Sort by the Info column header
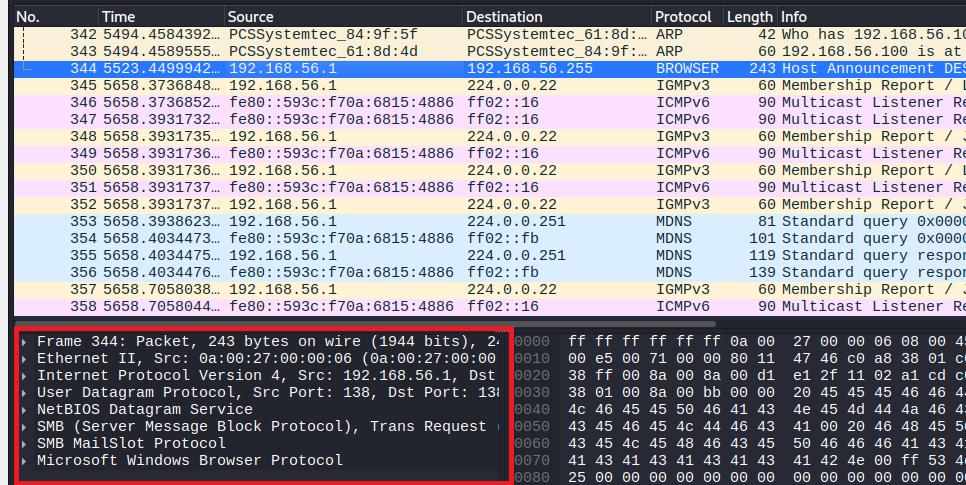The image size is (966, 485). pyautogui.click(x=872, y=17)
